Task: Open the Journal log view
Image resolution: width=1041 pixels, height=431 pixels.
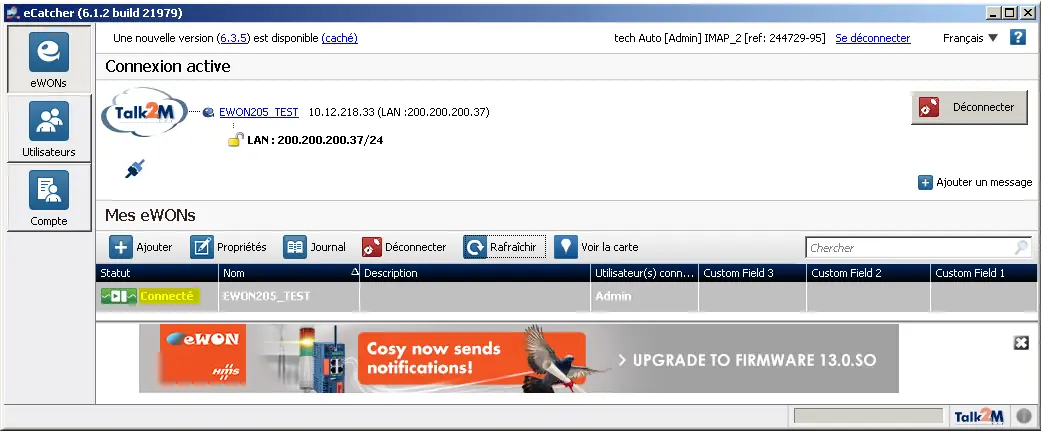Action: tap(315, 247)
